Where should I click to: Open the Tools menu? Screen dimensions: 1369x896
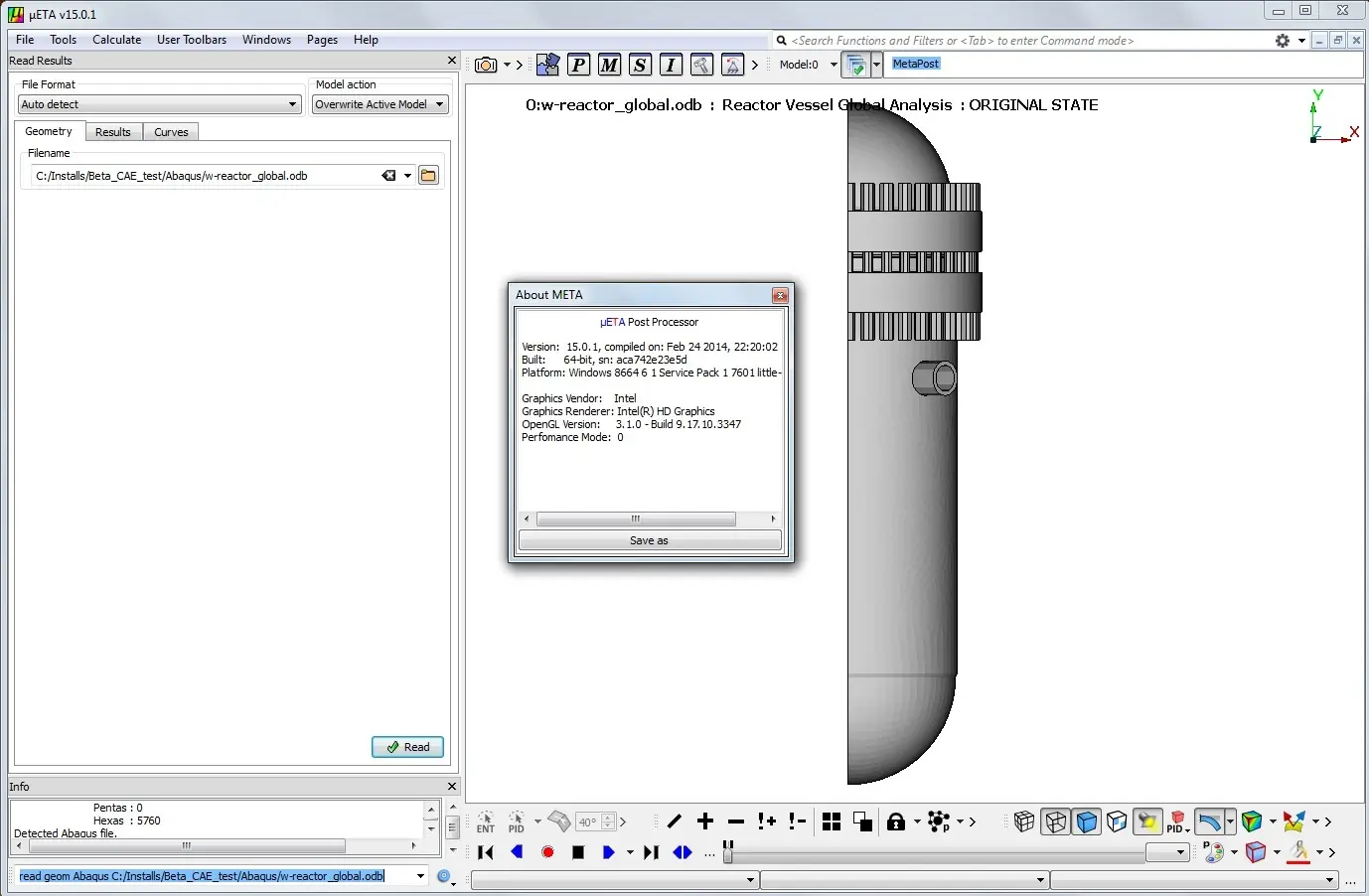point(64,40)
